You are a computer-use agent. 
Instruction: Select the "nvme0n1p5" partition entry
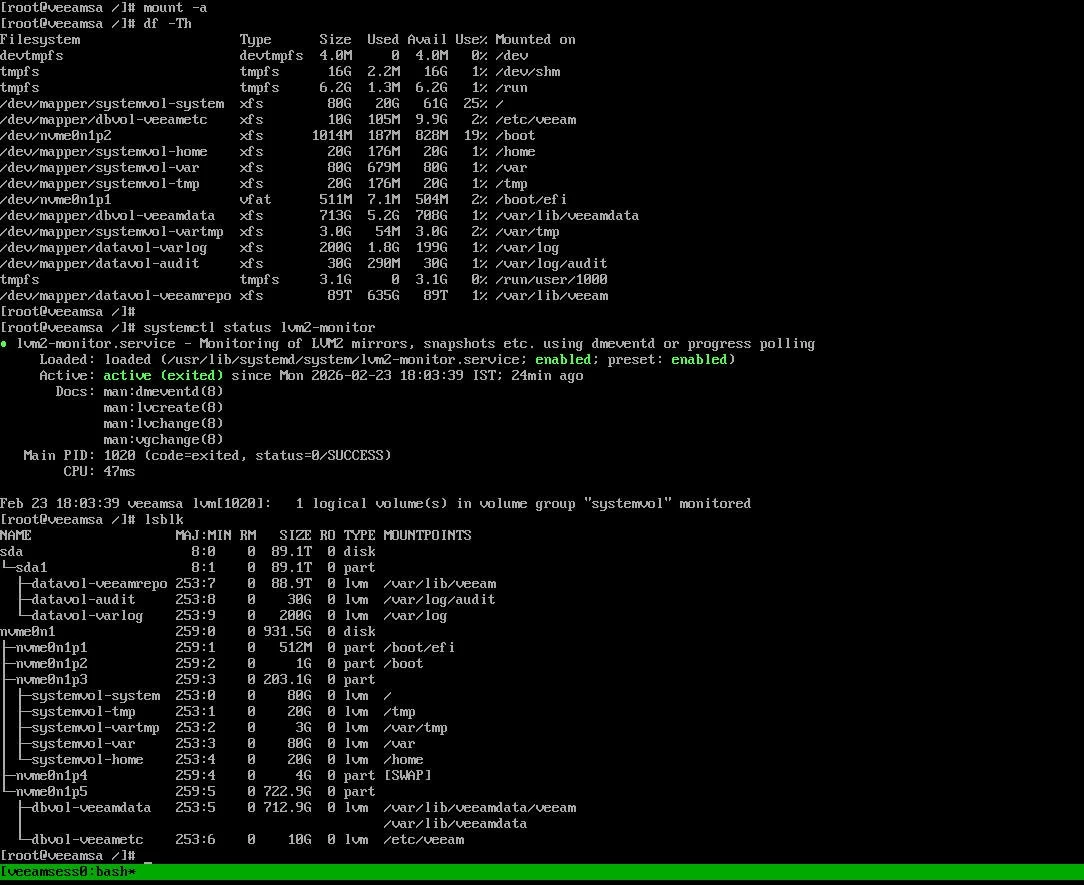pyautogui.click(x=52, y=792)
